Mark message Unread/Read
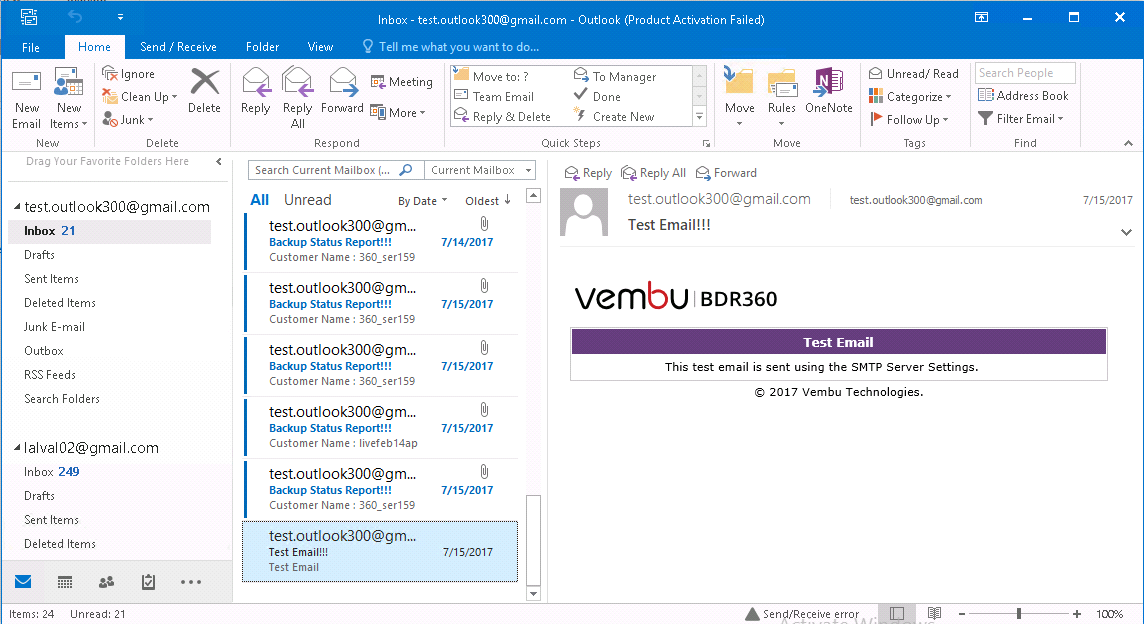Image resolution: width=1144 pixels, height=624 pixels. tap(913, 74)
